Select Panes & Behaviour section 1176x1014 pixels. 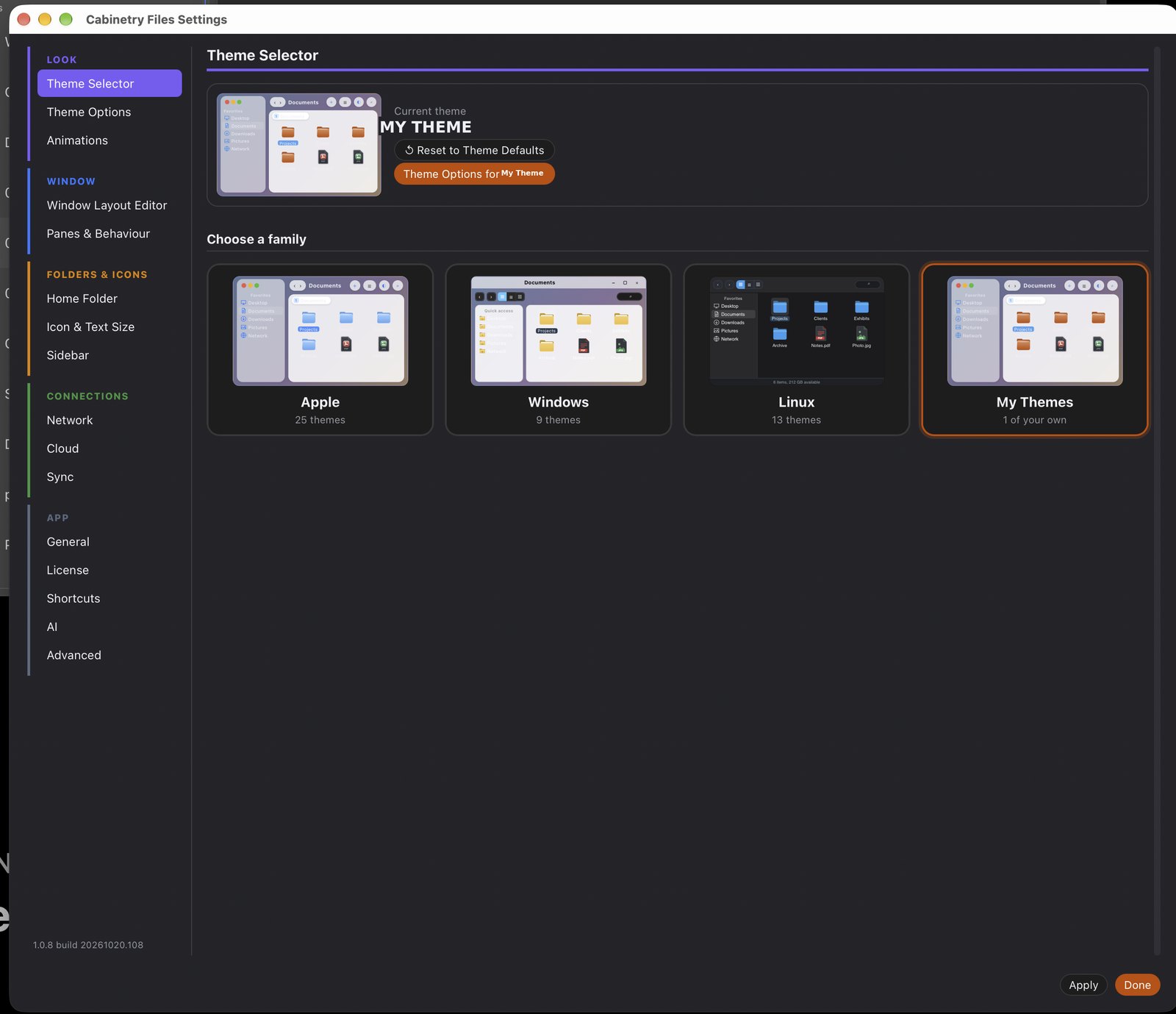(x=109, y=234)
